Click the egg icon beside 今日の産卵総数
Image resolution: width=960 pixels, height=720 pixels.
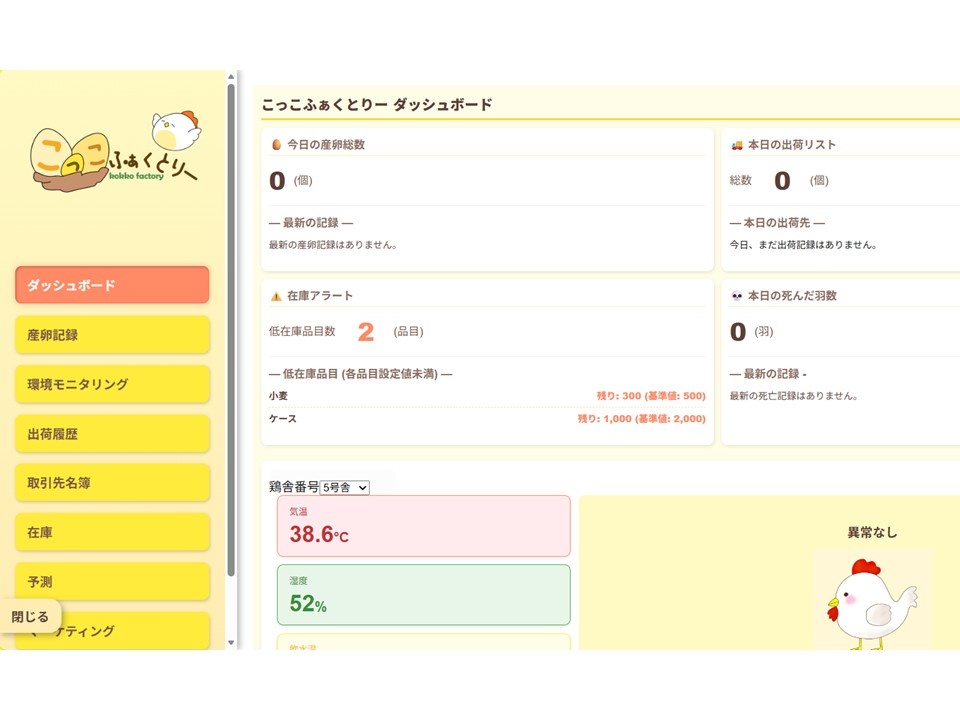(276, 145)
